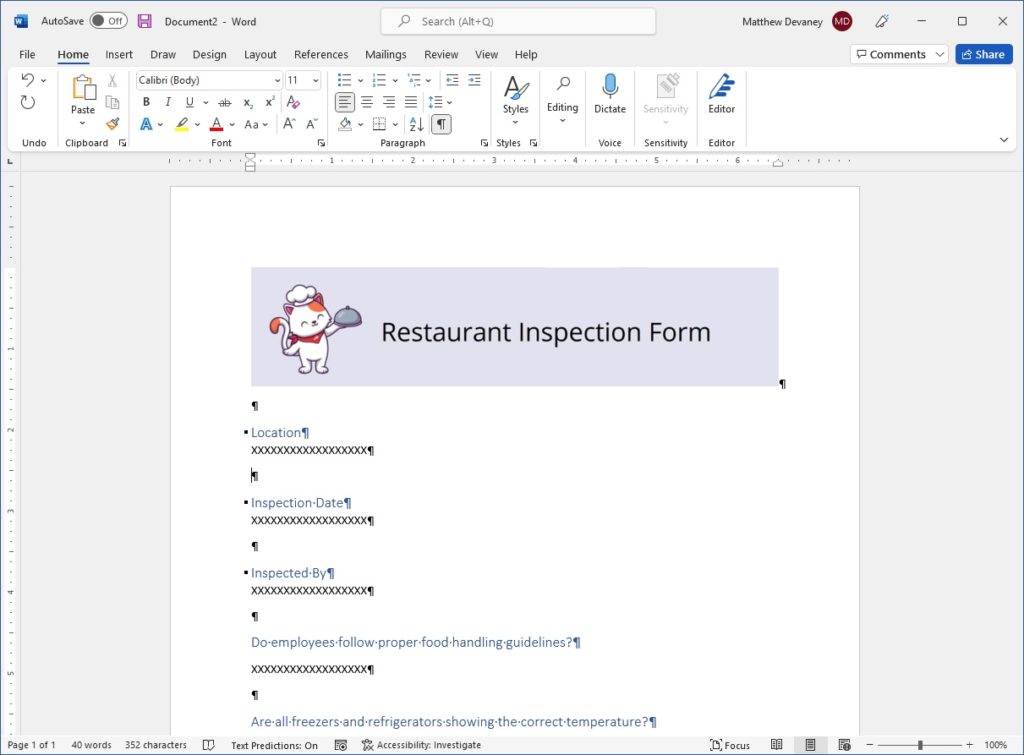The width and height of the screenshot is (1024, 755).
Task: Open the Comments button
Action: 891,54
